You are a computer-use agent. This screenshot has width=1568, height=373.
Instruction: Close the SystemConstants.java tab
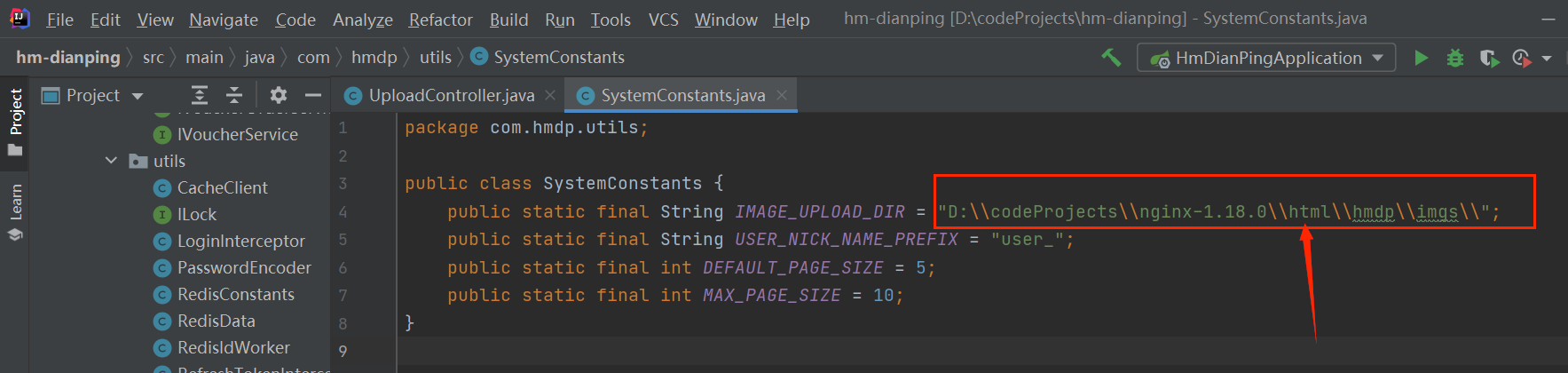782,95
